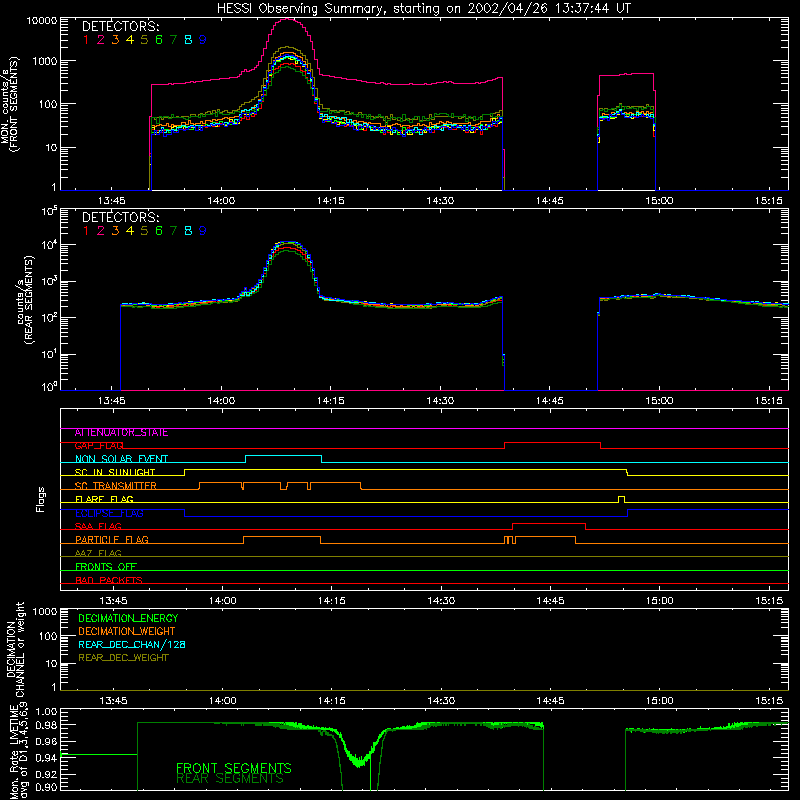This screenshot has width=800, height=800.
Task: Click the ATTENUATOR_STATE flag label
Action: [x=121, y=432]
